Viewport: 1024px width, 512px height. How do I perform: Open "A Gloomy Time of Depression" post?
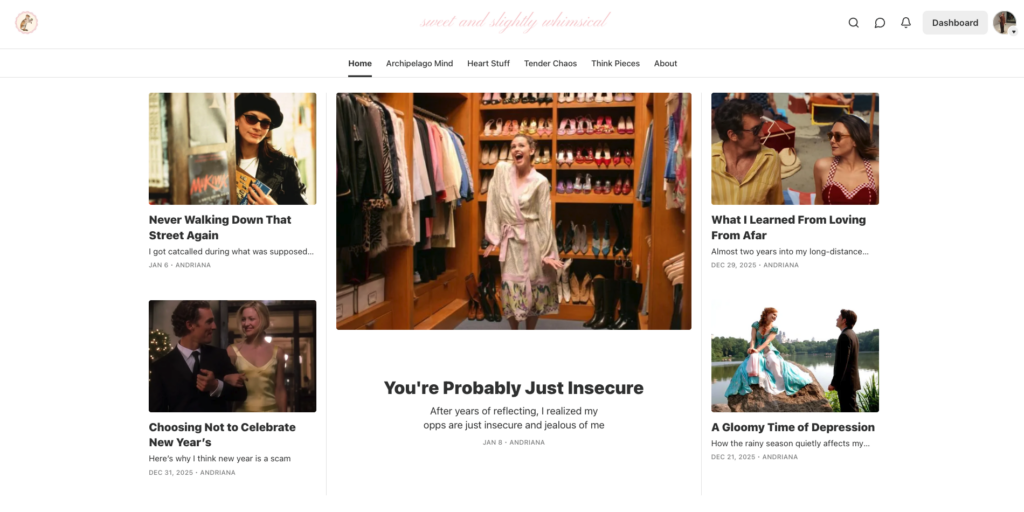[x=792, y=427]
